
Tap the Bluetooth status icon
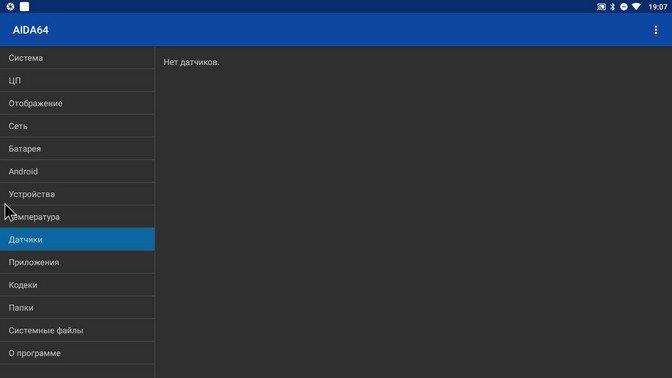[612, 7]
